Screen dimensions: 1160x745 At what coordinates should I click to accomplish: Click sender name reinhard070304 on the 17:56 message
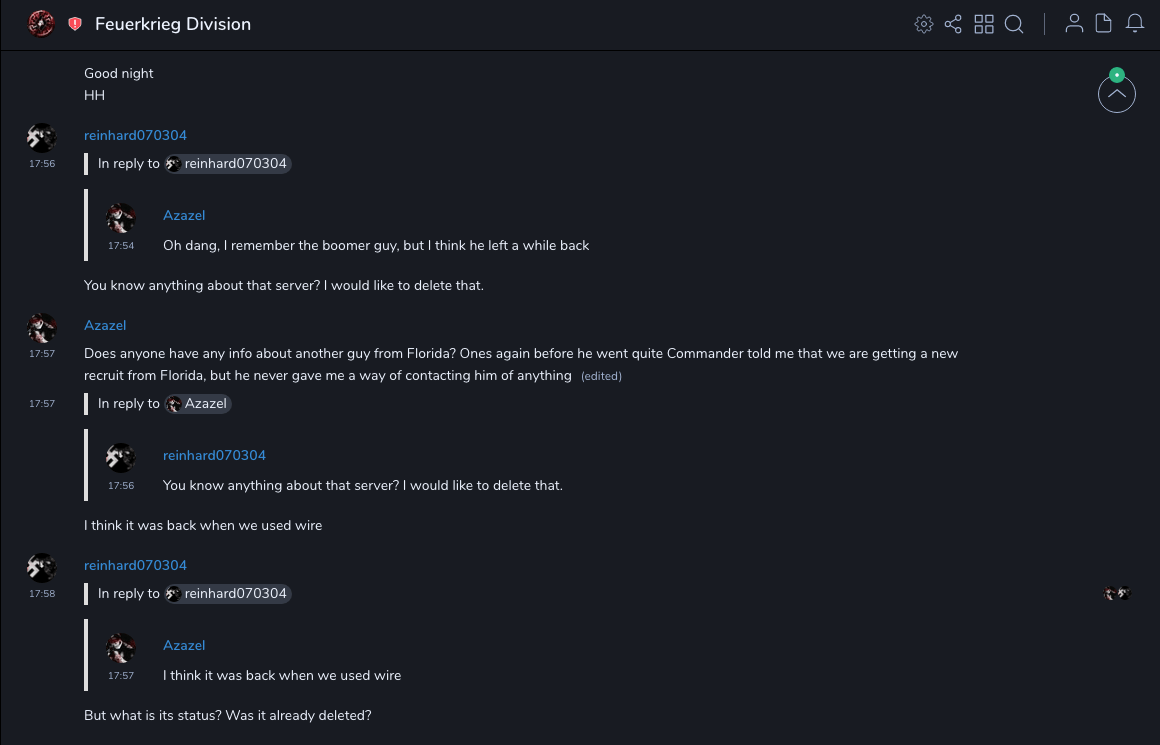tap(135, 135)
